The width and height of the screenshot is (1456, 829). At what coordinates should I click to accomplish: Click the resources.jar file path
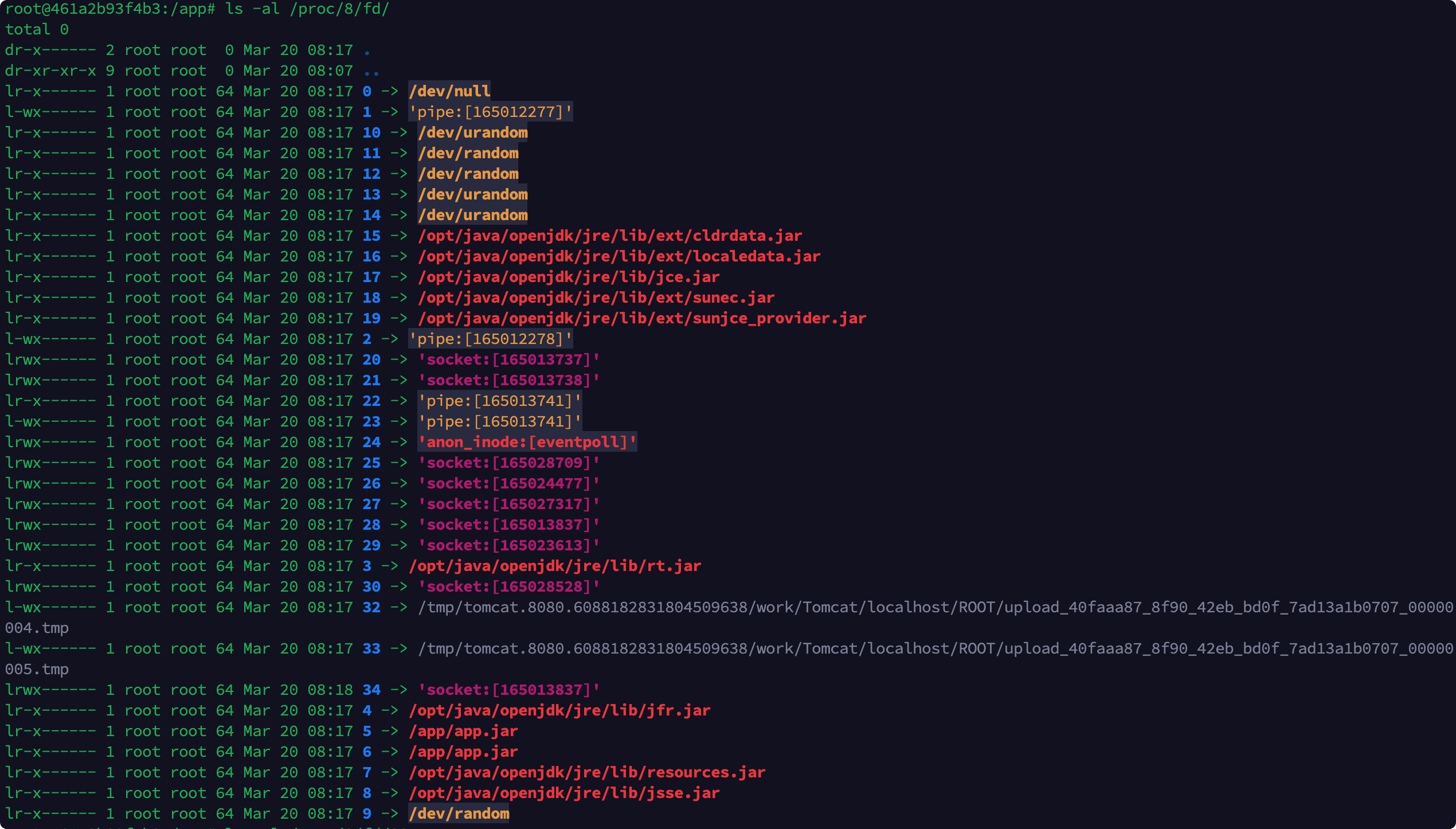click(587, 772)
